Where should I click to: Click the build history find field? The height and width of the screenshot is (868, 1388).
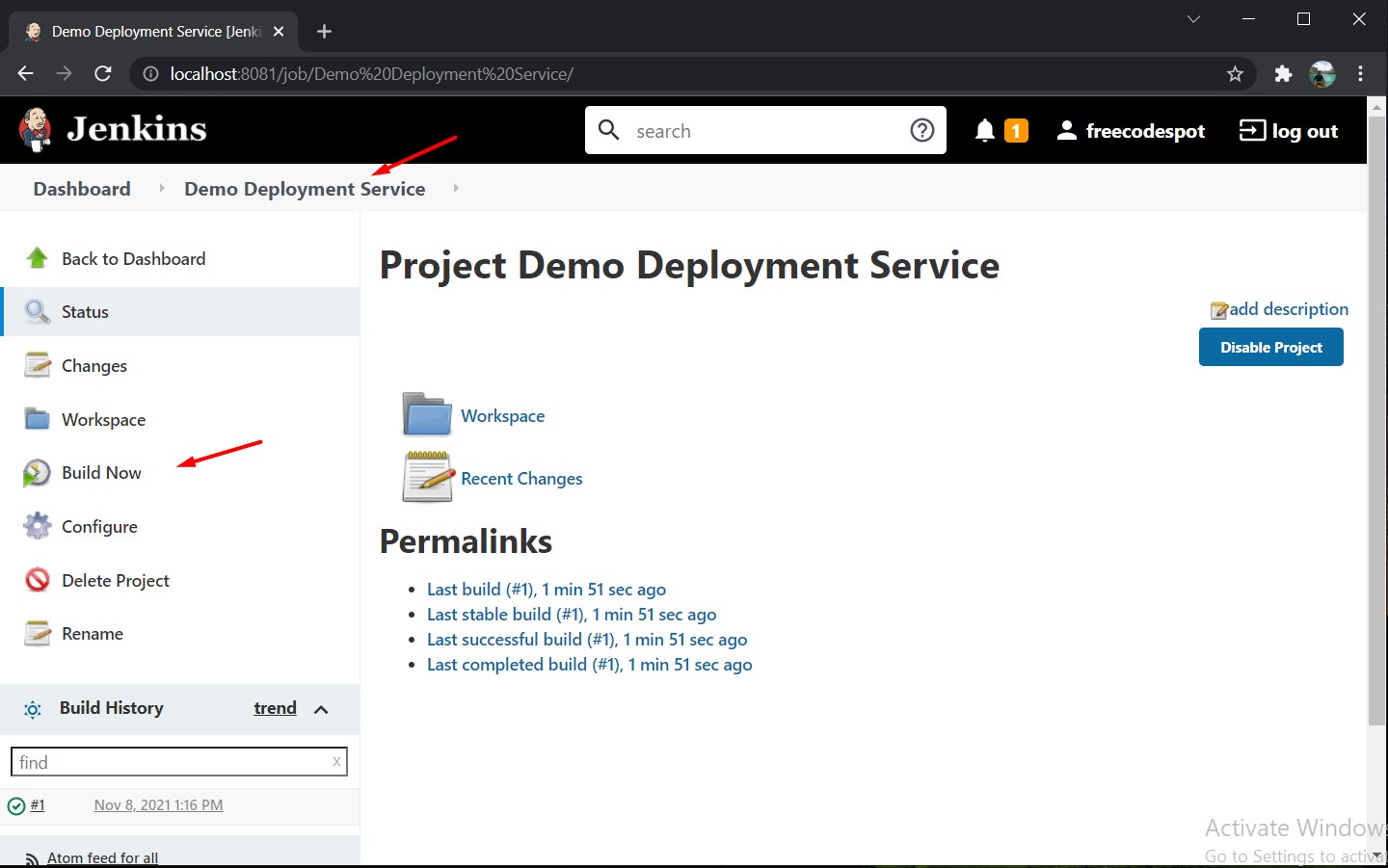(178, 762)
